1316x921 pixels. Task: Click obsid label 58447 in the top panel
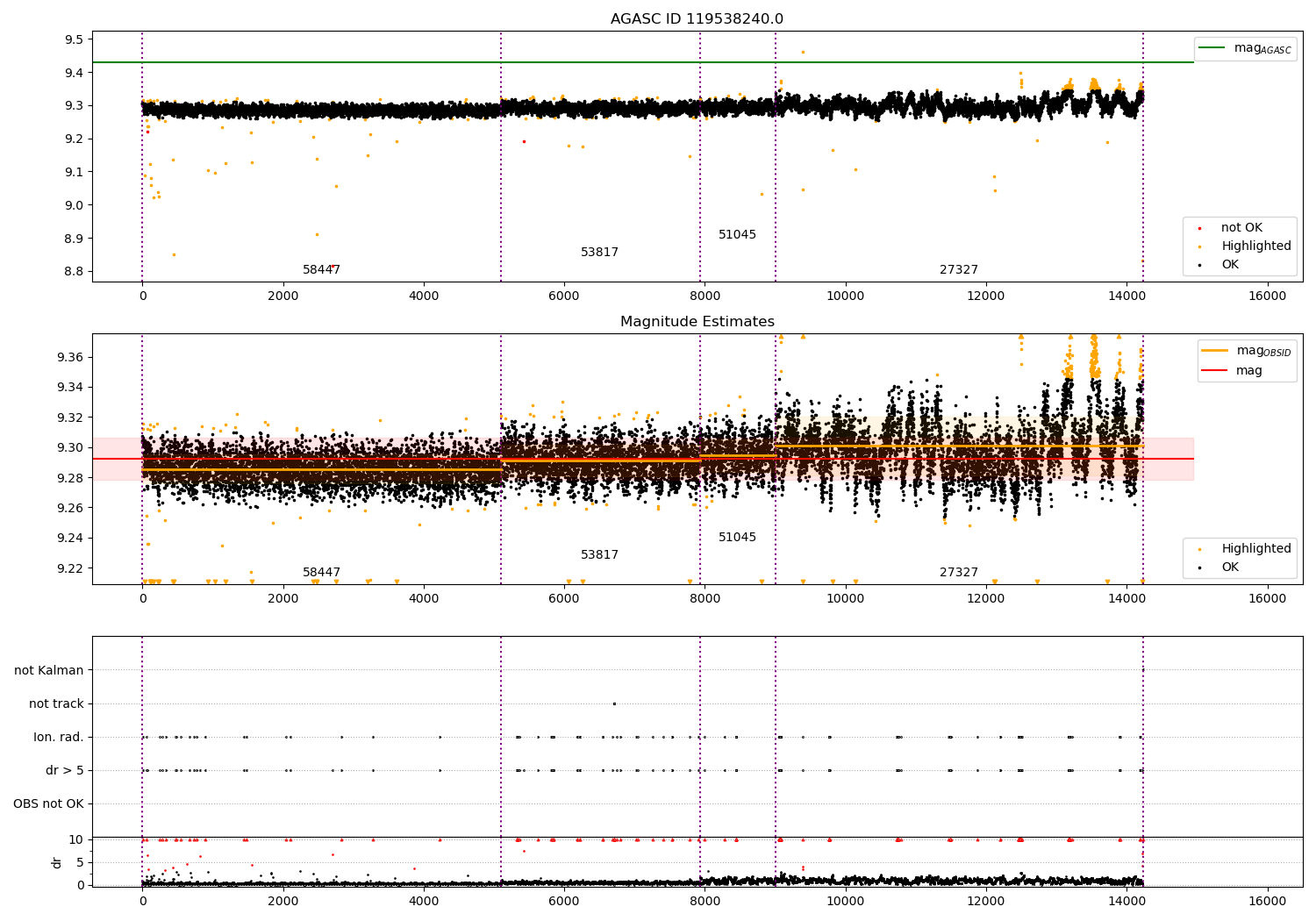pos(321,270)
